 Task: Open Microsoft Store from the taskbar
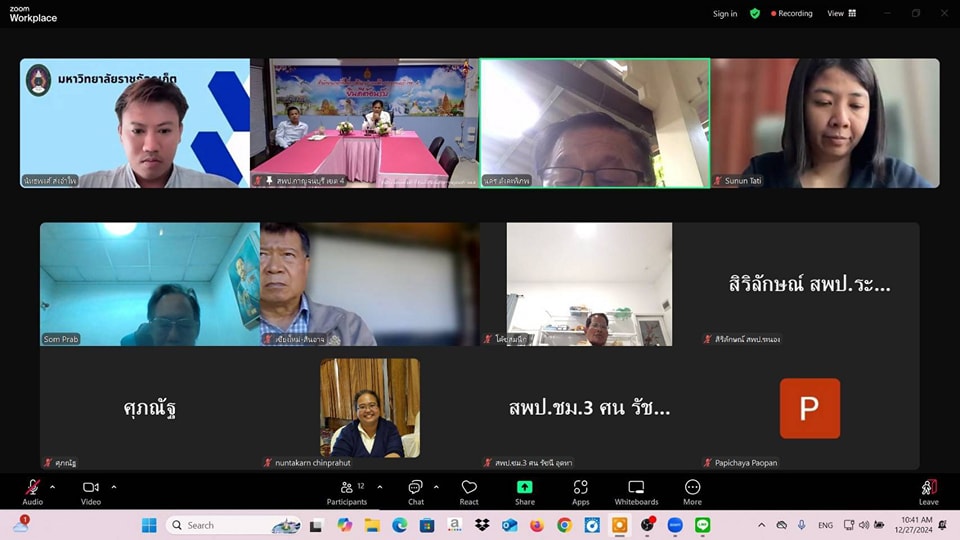click(x=427, y=525)
